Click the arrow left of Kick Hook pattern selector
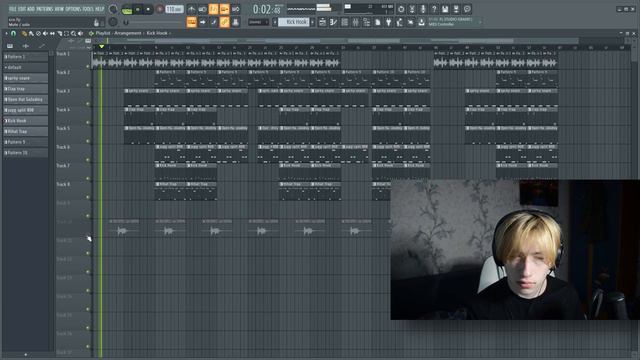640x360 pixels. (x=275, y=22)
